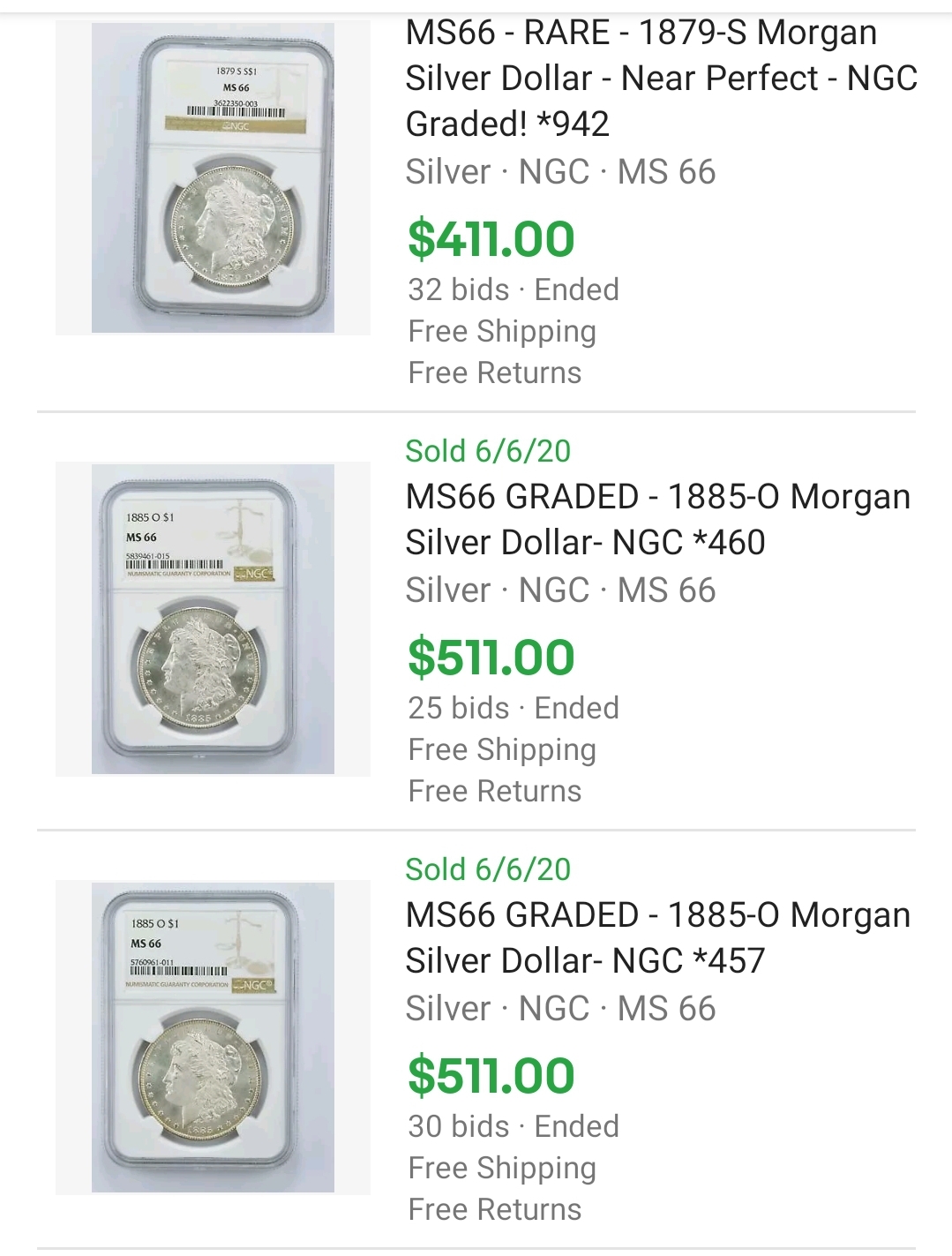Open the 1879-S Morgan coin thumbnail
Viewport: 952px width, 1256px height.
(x=213, y=177)
